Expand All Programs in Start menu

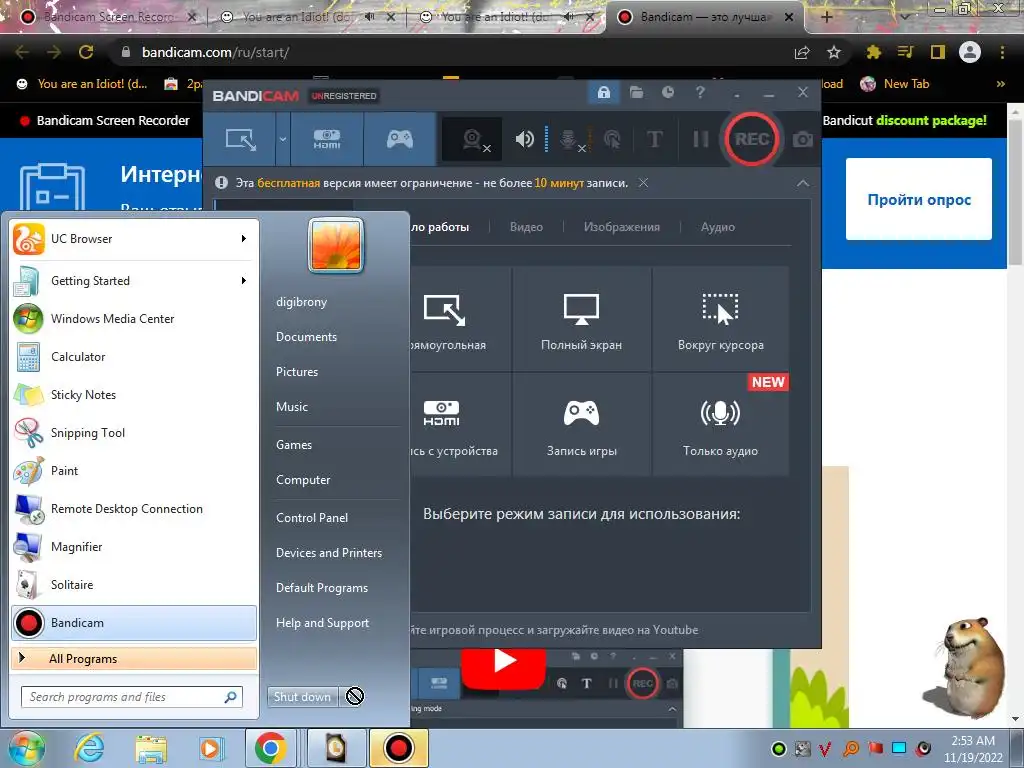tap(133, 658)
